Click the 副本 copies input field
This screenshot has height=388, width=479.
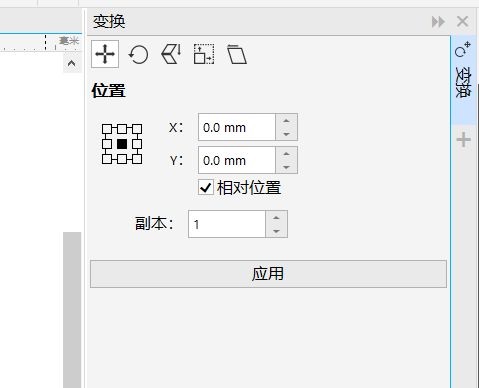[x=227, y=224]
